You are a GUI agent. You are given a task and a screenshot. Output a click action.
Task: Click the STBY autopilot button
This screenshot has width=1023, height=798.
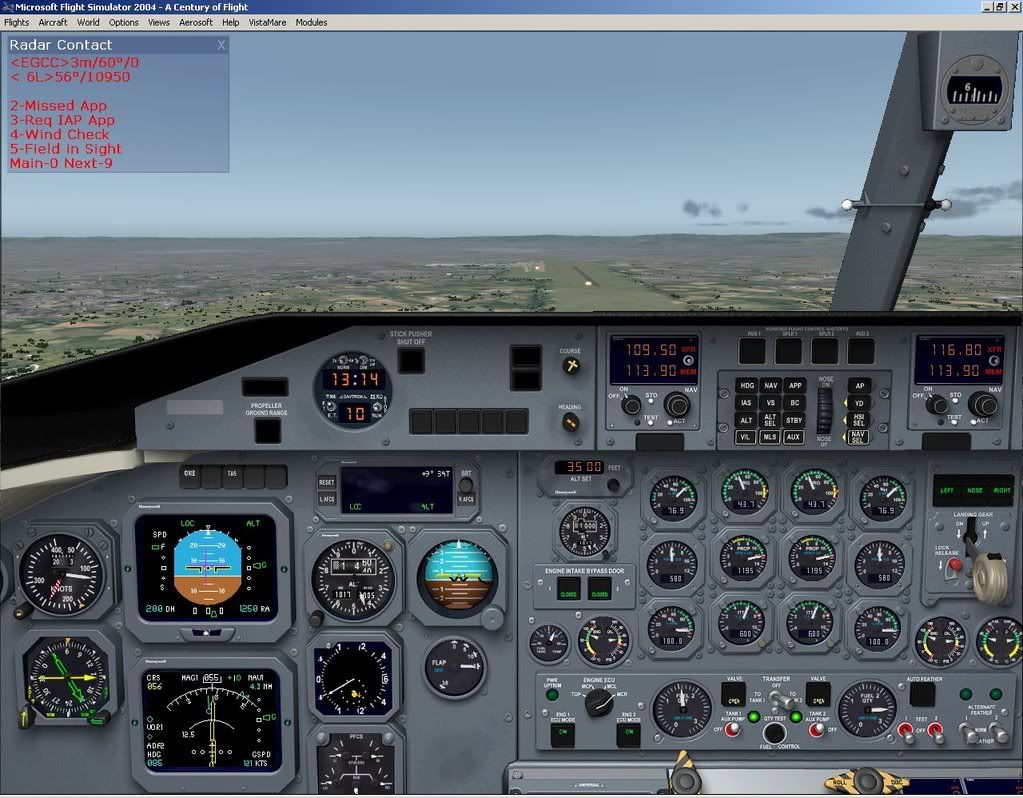795,420
